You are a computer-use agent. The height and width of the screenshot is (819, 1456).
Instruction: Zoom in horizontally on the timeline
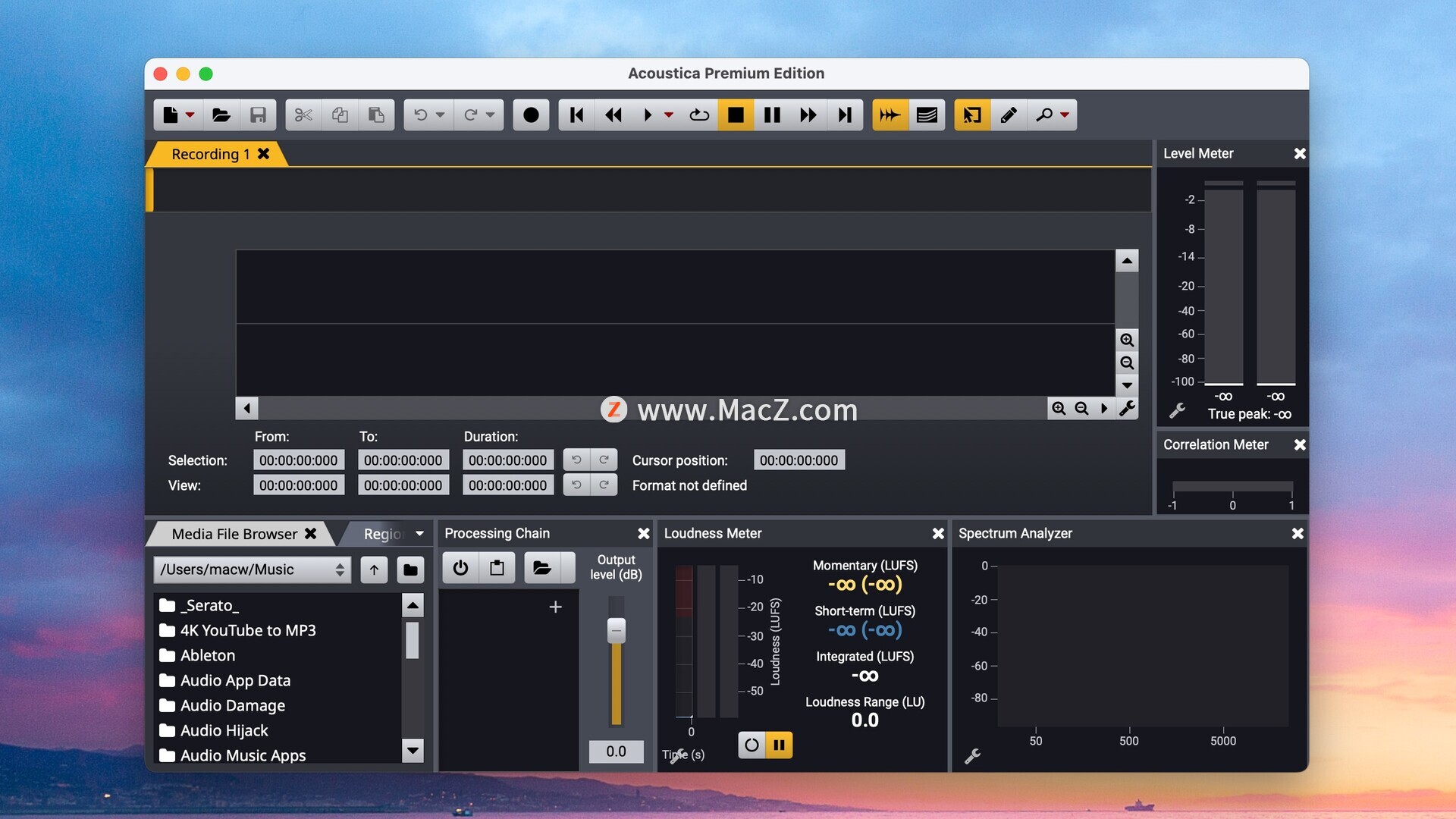1059,408
